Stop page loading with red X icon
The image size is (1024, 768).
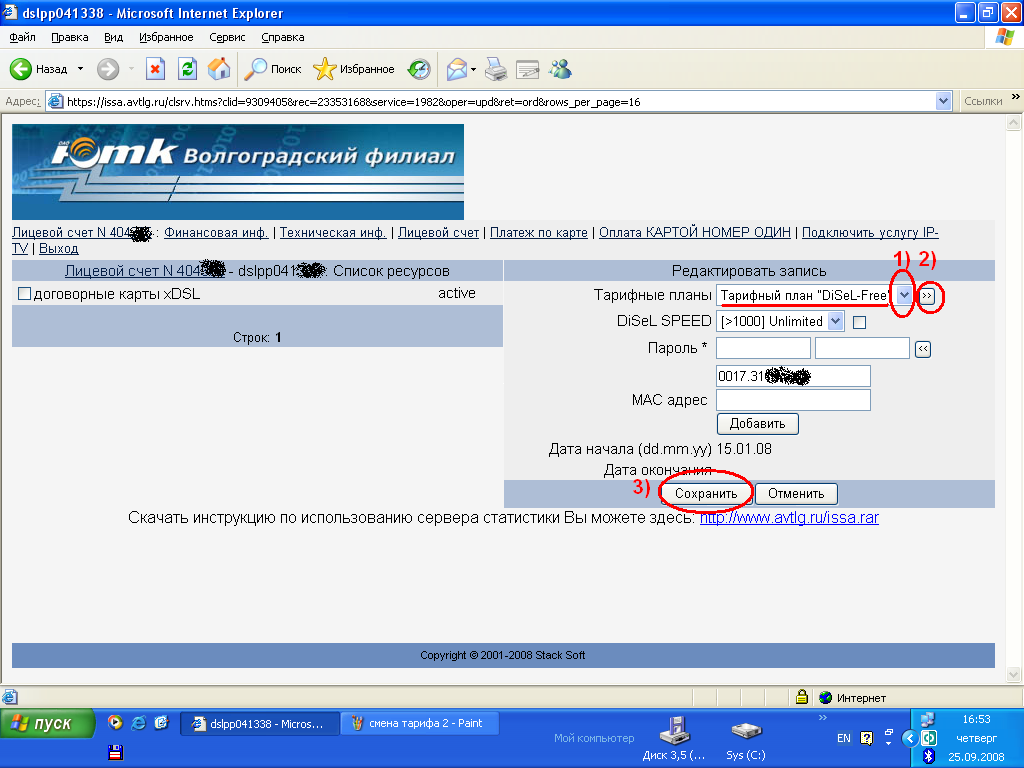[155, 69]
